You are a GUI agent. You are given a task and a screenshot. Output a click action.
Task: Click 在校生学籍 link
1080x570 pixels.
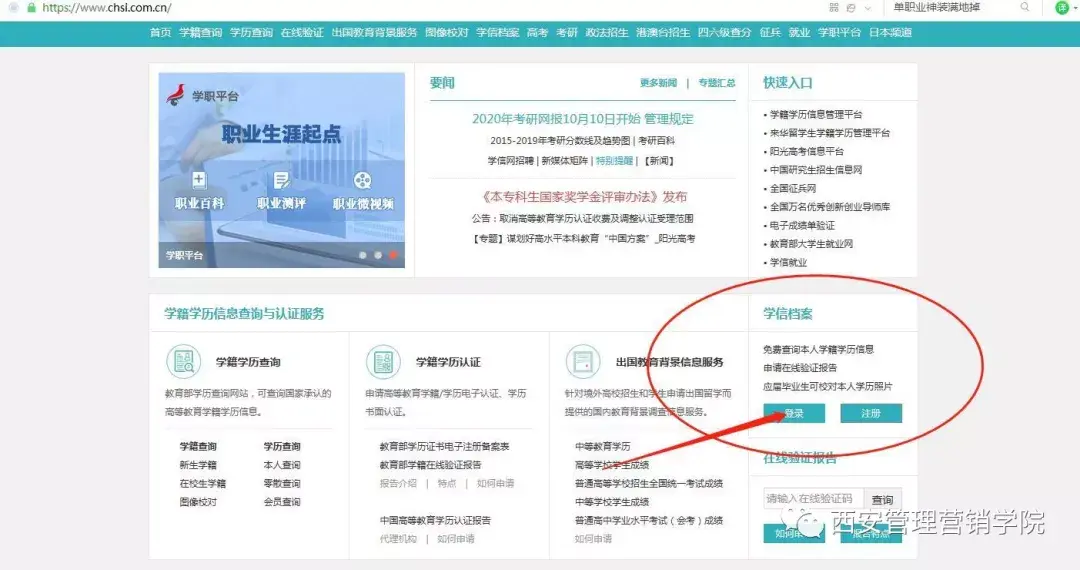pos(202,484)
